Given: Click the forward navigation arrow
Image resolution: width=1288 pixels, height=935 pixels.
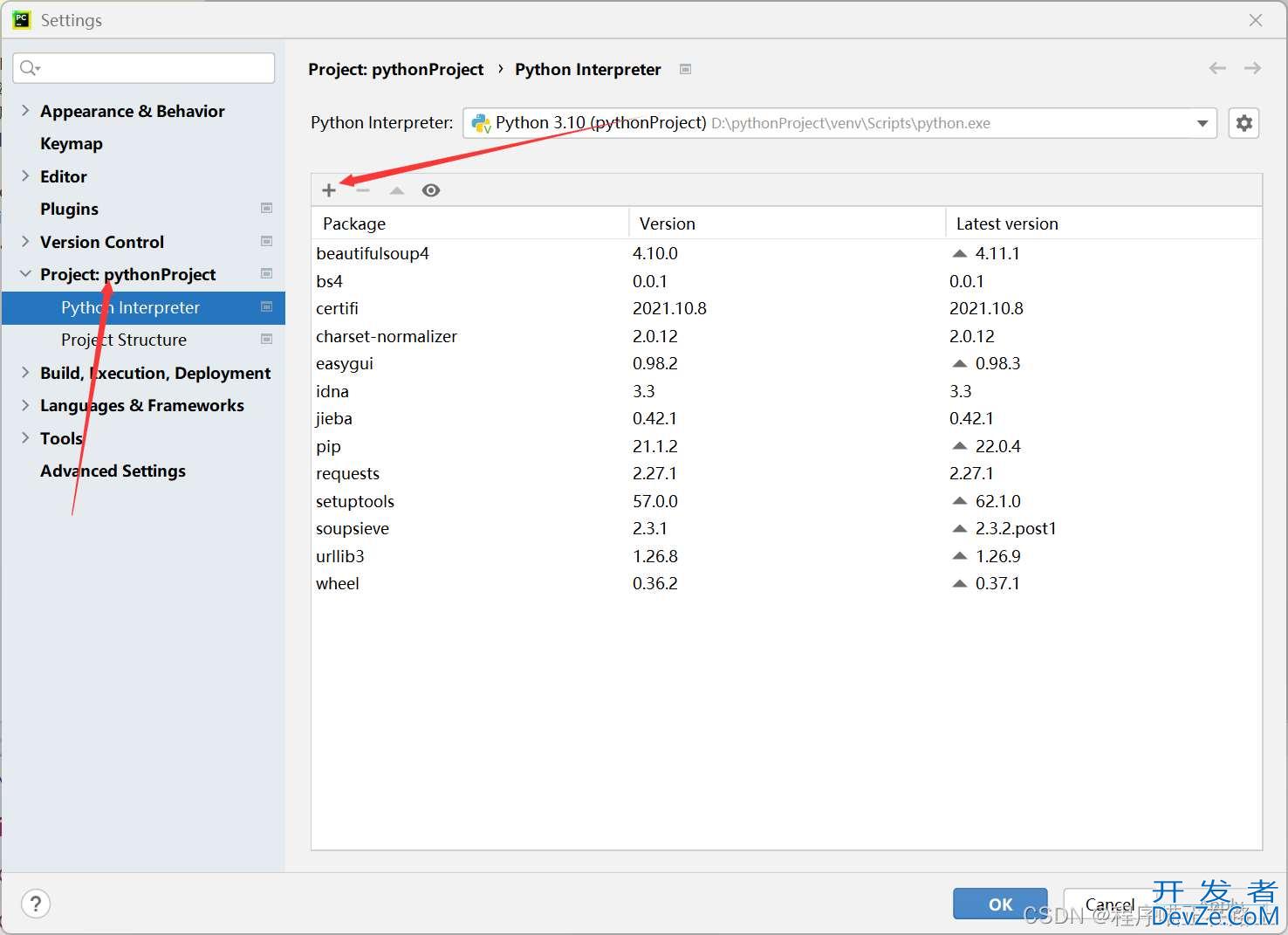Looking at the screenshot, I should tap(1252, 68).
